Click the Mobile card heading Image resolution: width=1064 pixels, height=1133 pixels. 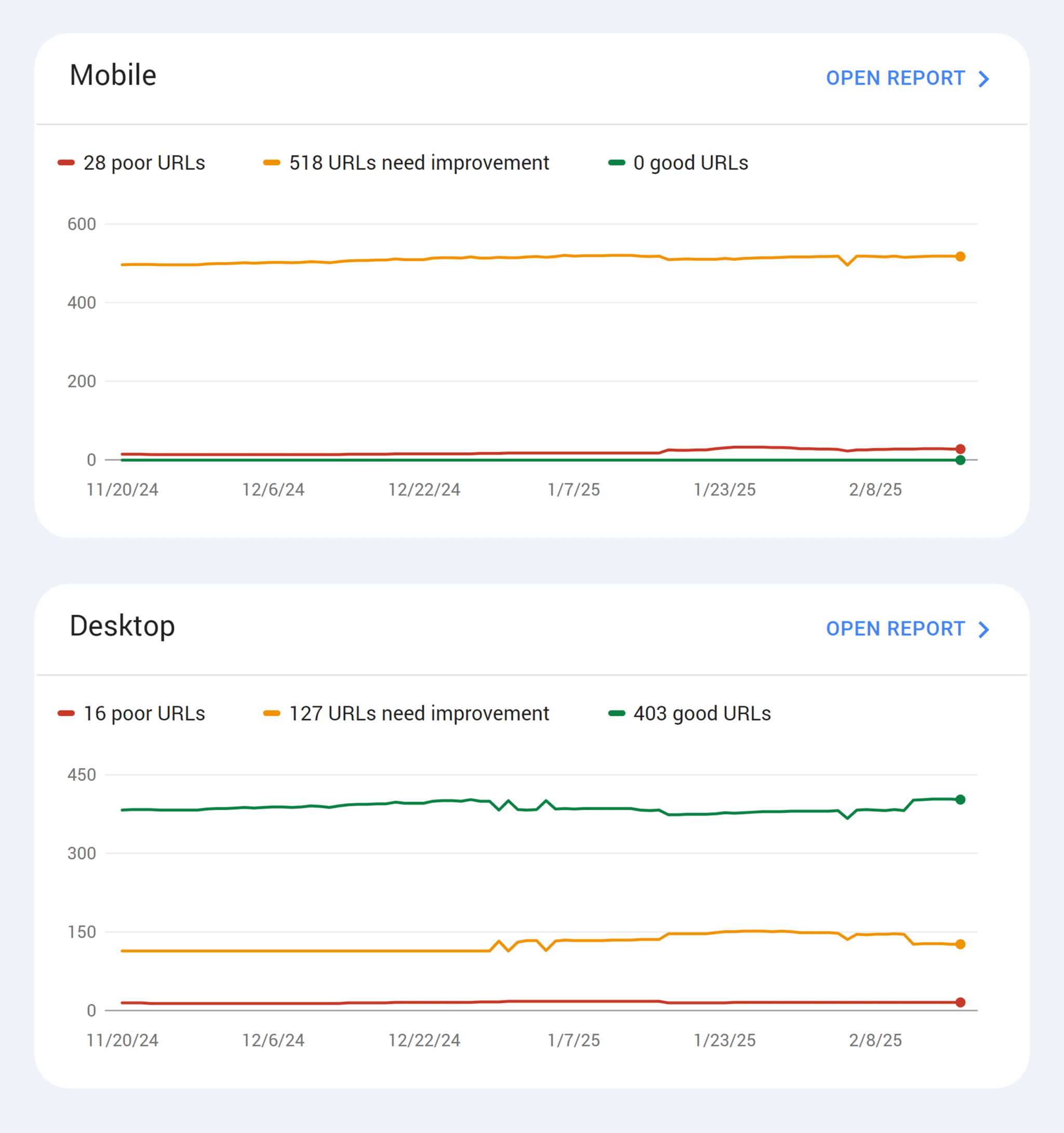click(x=113, y=75)
